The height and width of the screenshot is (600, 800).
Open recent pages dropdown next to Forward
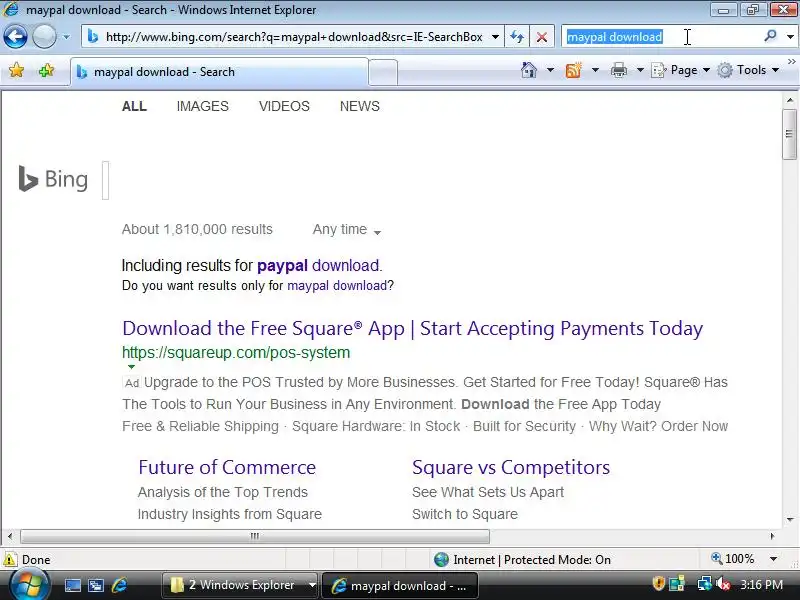66,37
